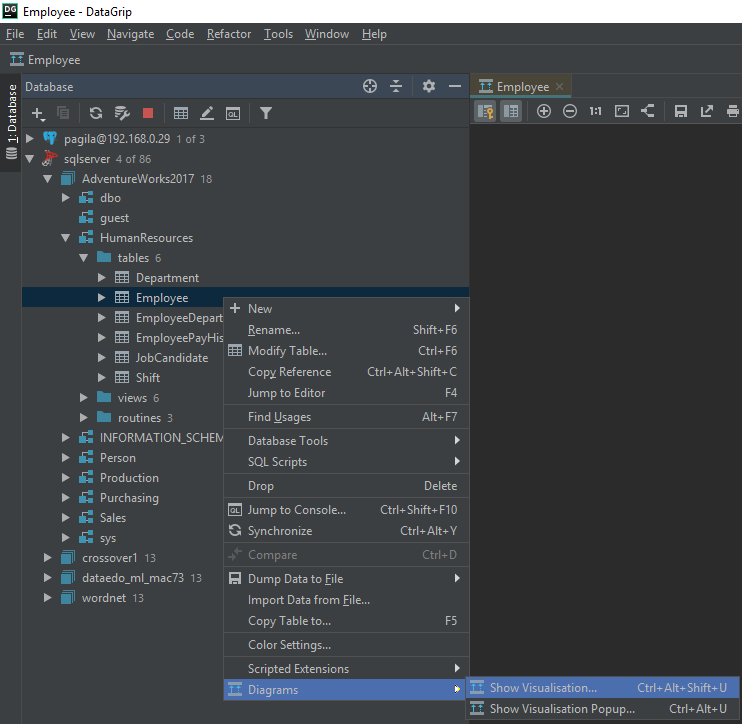The width and height of the screenshot is (742, 724).
Task: Click the Save diagram floppy disk icon
Action: click(681, 112)
